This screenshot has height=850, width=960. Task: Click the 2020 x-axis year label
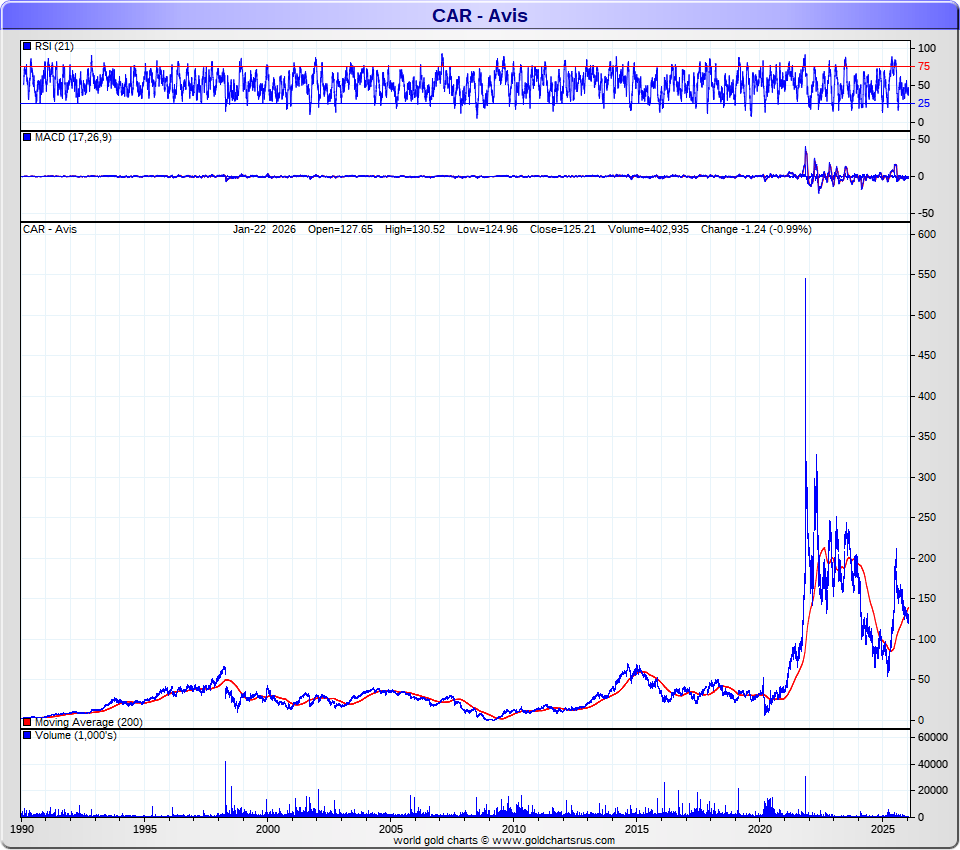coord(760,829)
